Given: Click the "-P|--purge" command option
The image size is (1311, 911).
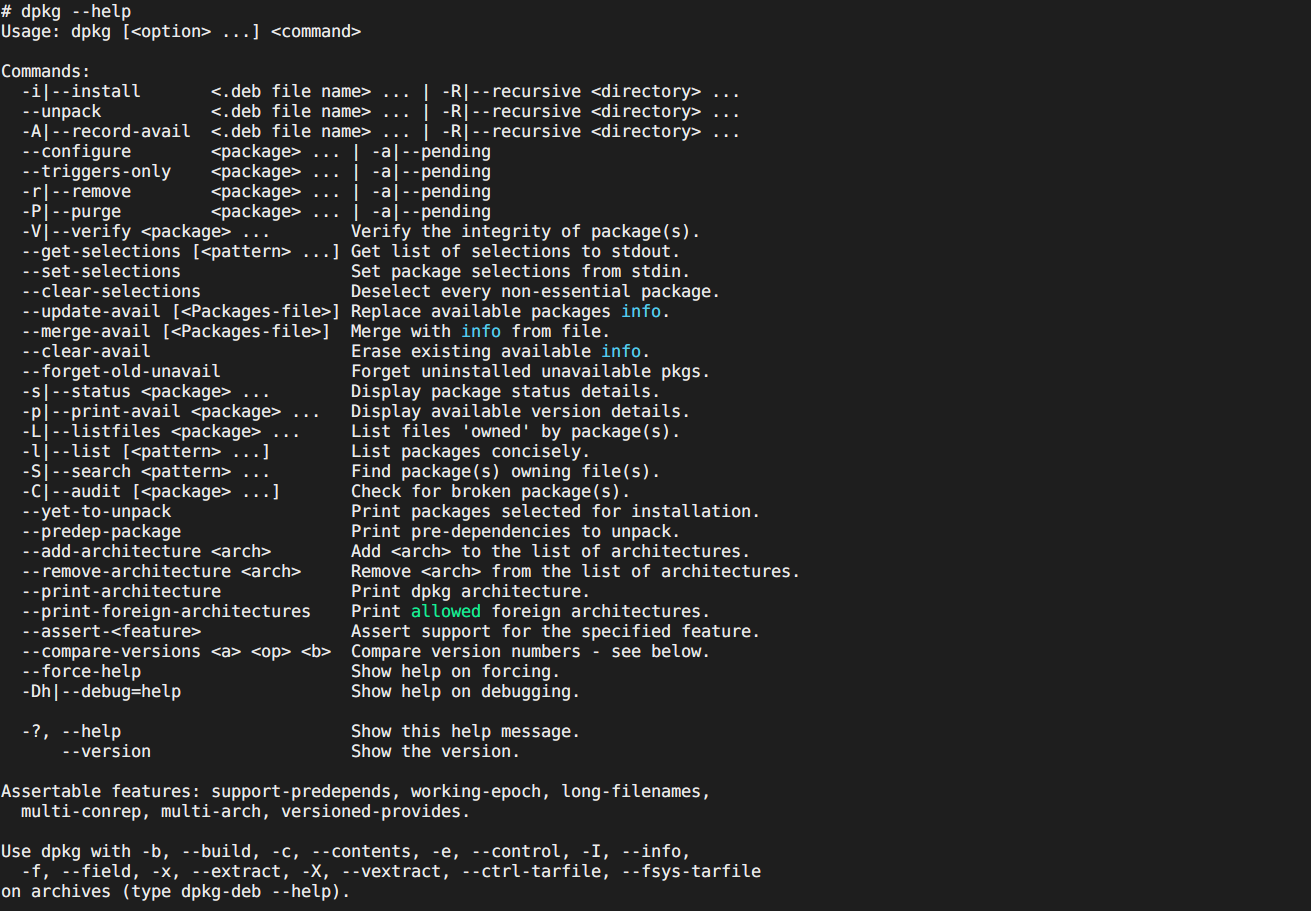Looking at the screenshot, I should [71, 211].
